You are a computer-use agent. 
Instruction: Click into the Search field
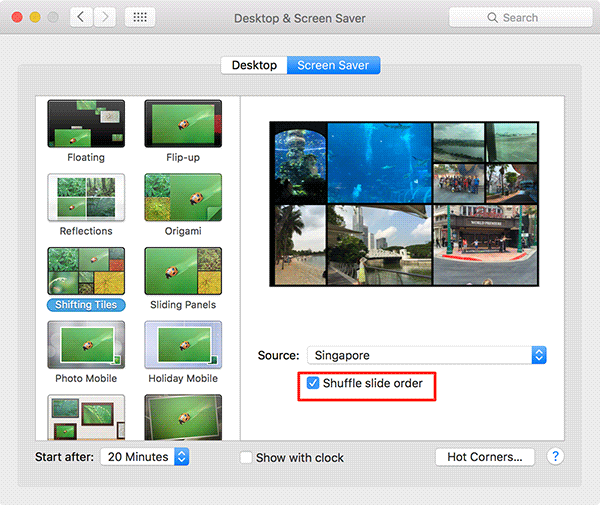coord(520,18)
